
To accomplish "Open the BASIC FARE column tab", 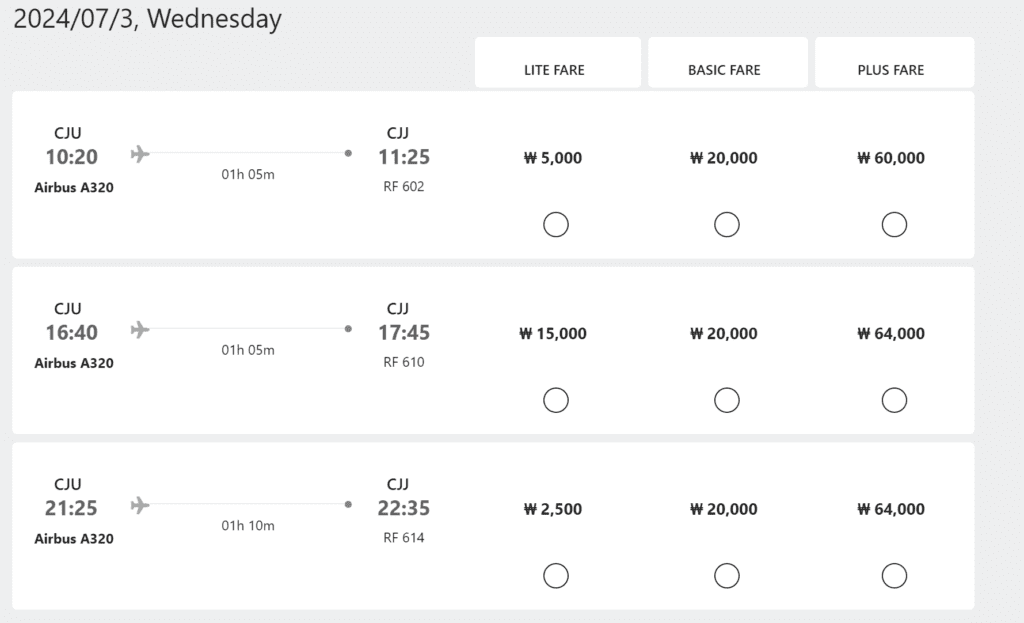I will [x=726, y=65].
